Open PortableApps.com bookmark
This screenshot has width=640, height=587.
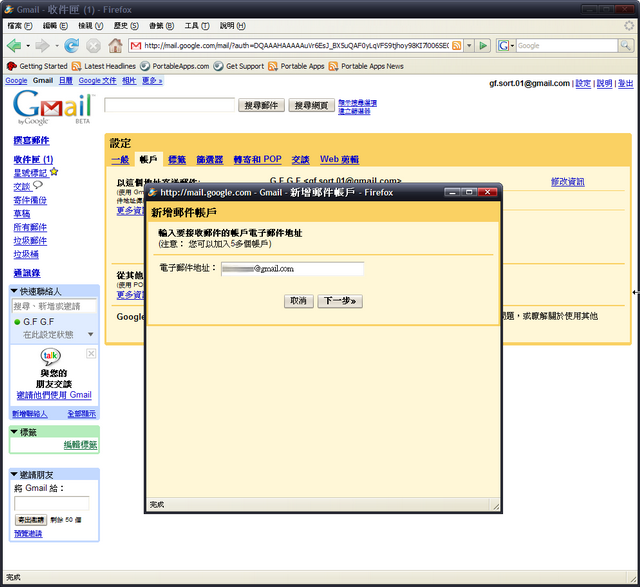[175, 66]
